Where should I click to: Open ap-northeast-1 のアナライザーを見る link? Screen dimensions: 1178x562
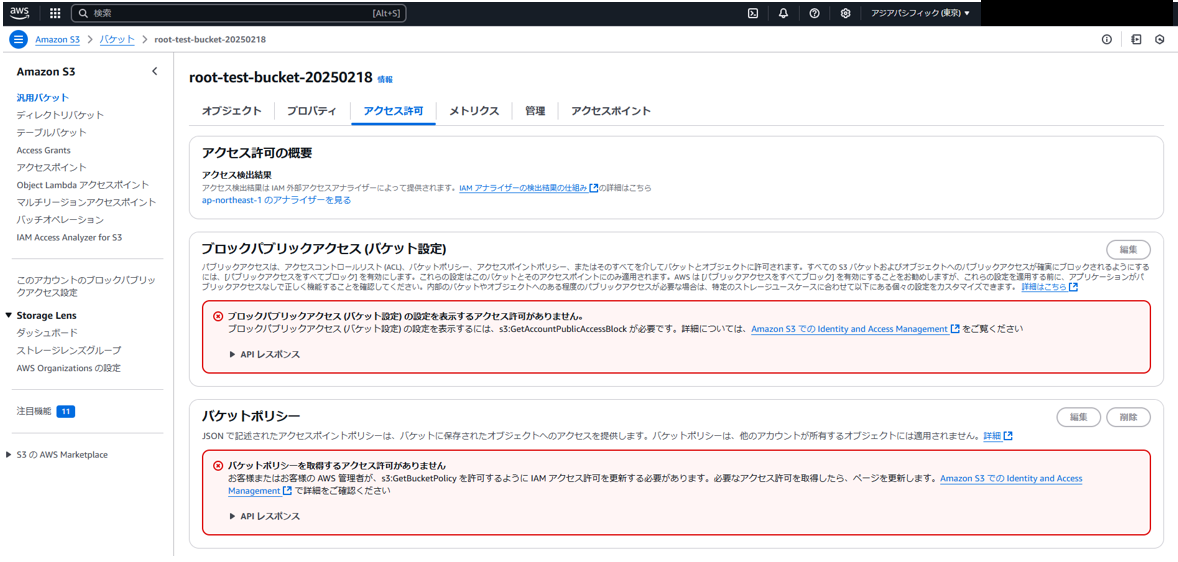pyautogui.click(x=276, y=201)
